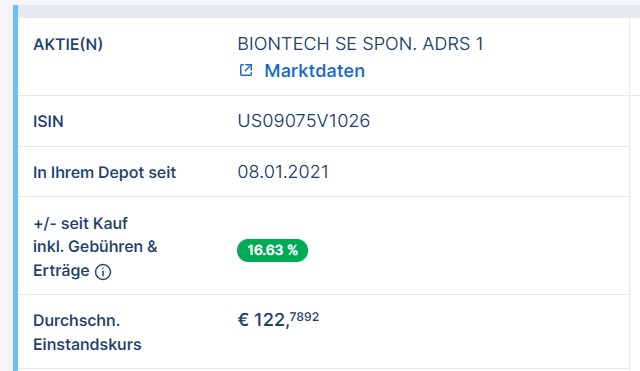Open the Marktdaten link
Image resolution: width=640 pixels, height=371 pixels.
coord(314,71)
